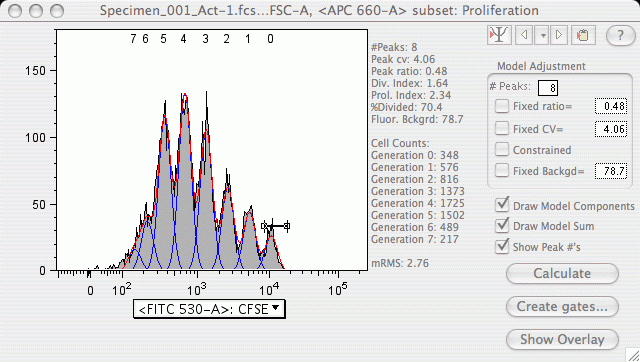The width and height of the screenshot is (640, 362).
Task: Click the 'Peak ratio: 0.48' statistic
Action: click(409, 71)
